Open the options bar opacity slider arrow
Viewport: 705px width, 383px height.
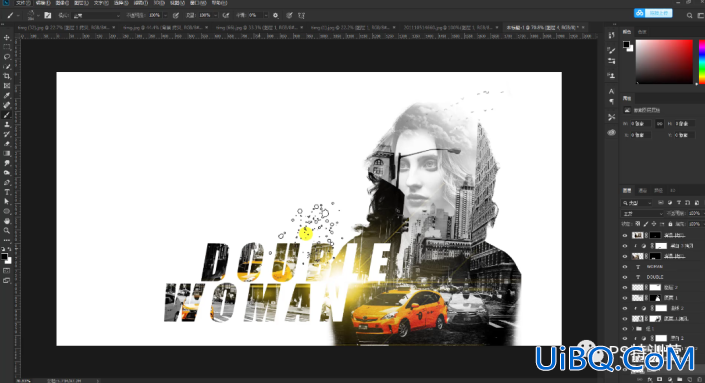click(165, 15)
